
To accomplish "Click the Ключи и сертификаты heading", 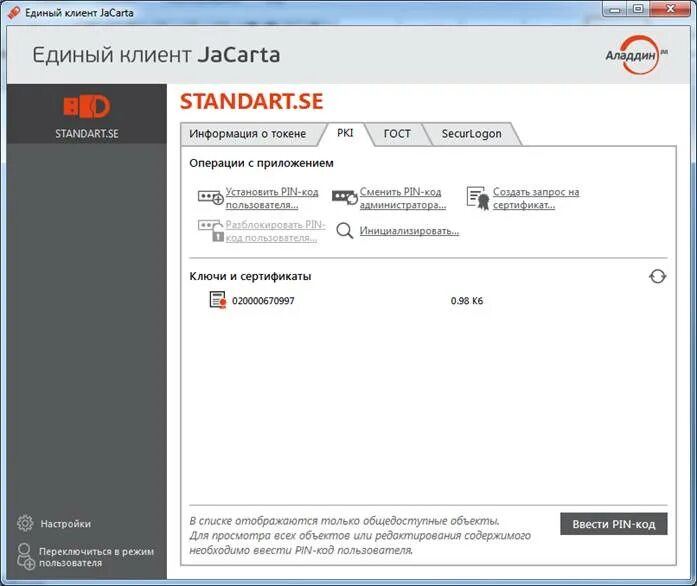I will (x=250, y=276).
